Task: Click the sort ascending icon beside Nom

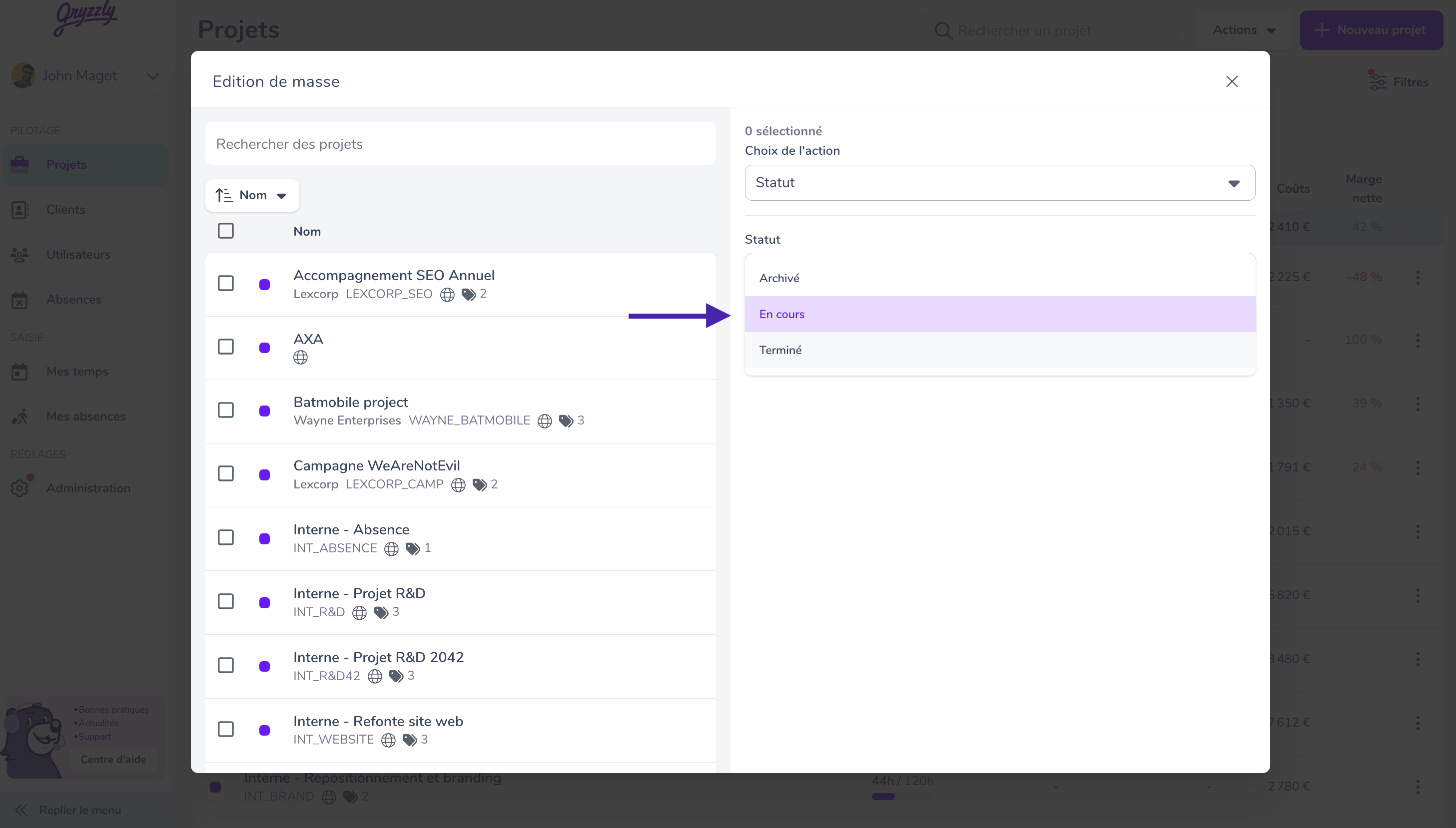Action: click(x=224, y=196)
